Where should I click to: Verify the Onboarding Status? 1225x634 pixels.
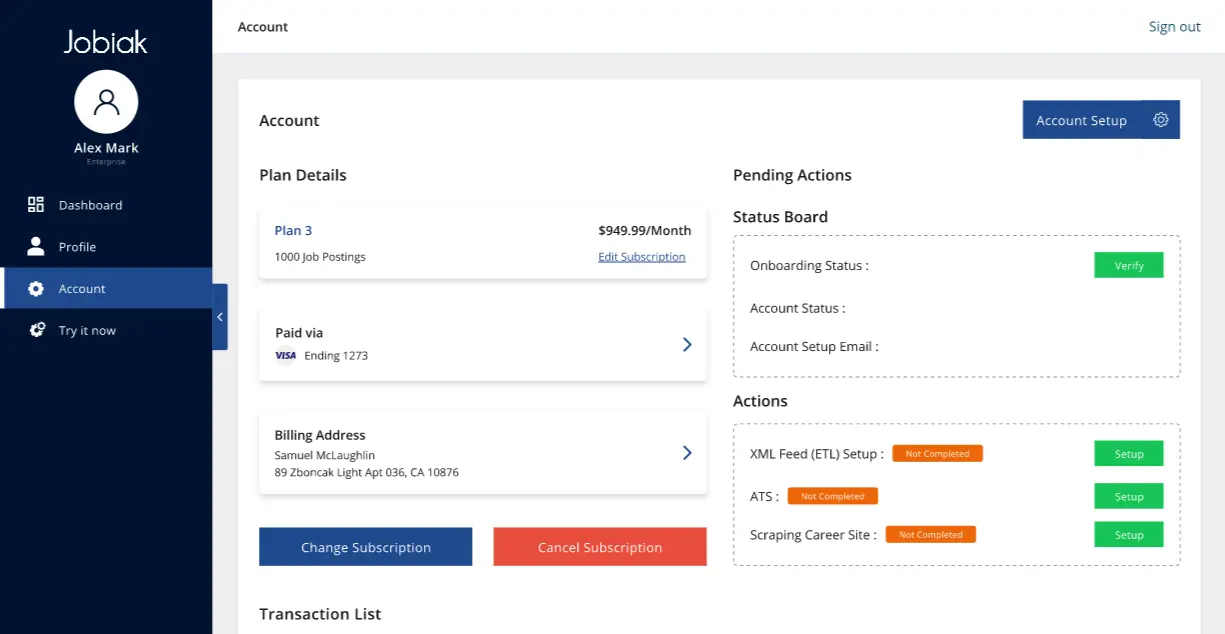(1129, 265)
